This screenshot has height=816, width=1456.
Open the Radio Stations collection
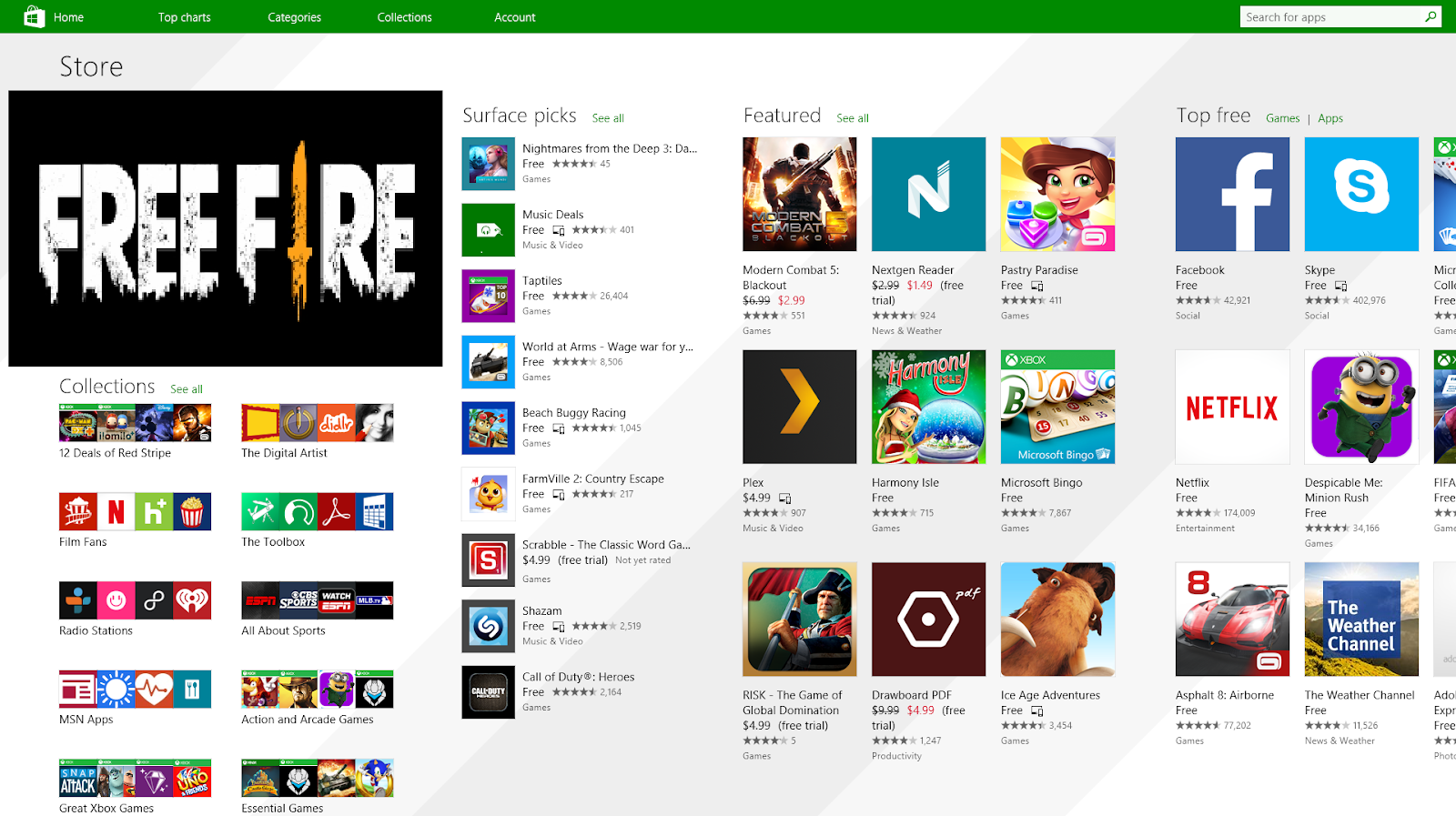(136, 600)
